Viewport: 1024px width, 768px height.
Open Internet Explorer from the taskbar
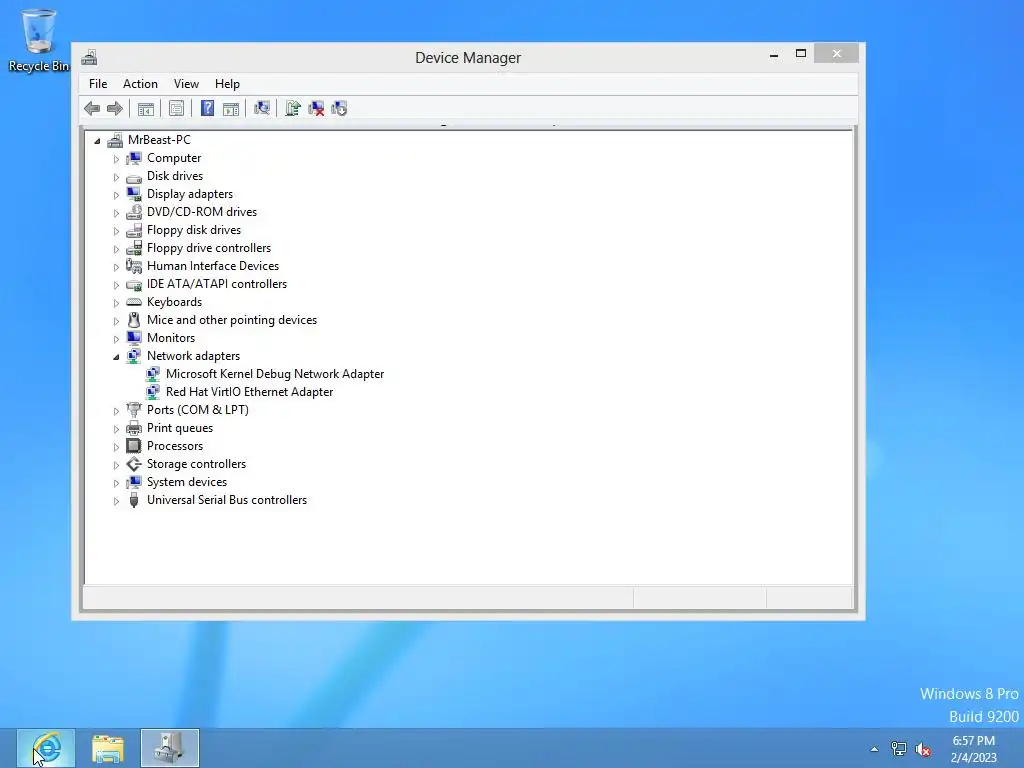pyautogui.click(x=46, y=748)
